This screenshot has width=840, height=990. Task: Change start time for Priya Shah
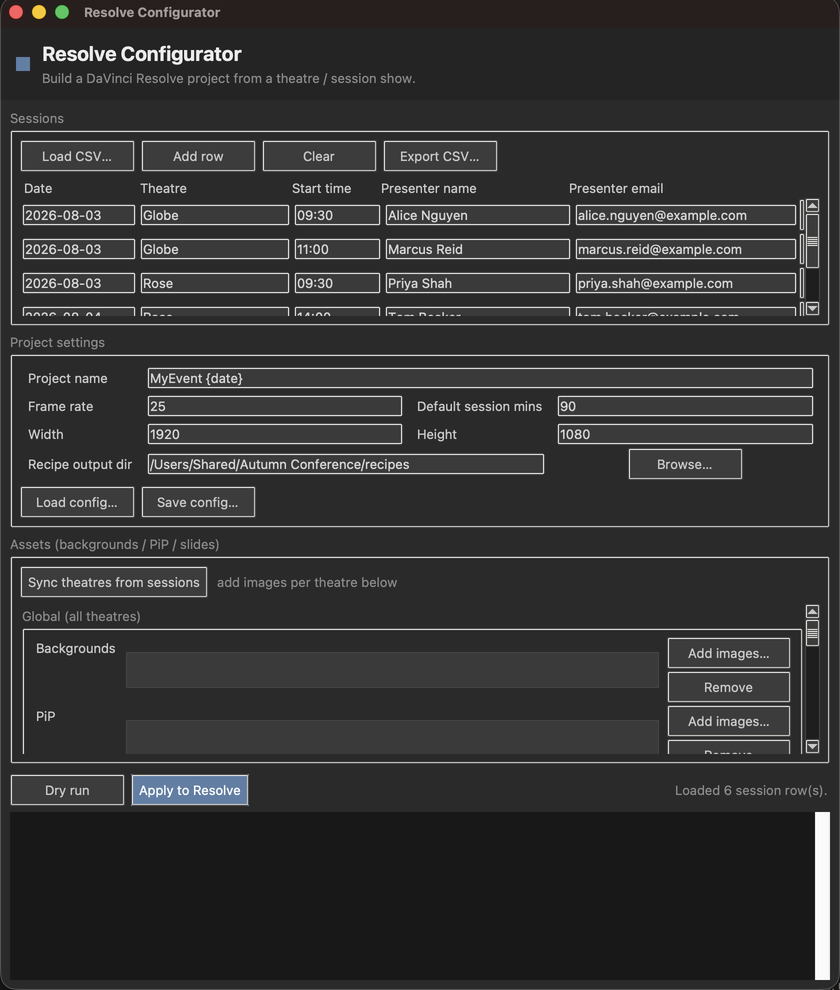(337, 283)
